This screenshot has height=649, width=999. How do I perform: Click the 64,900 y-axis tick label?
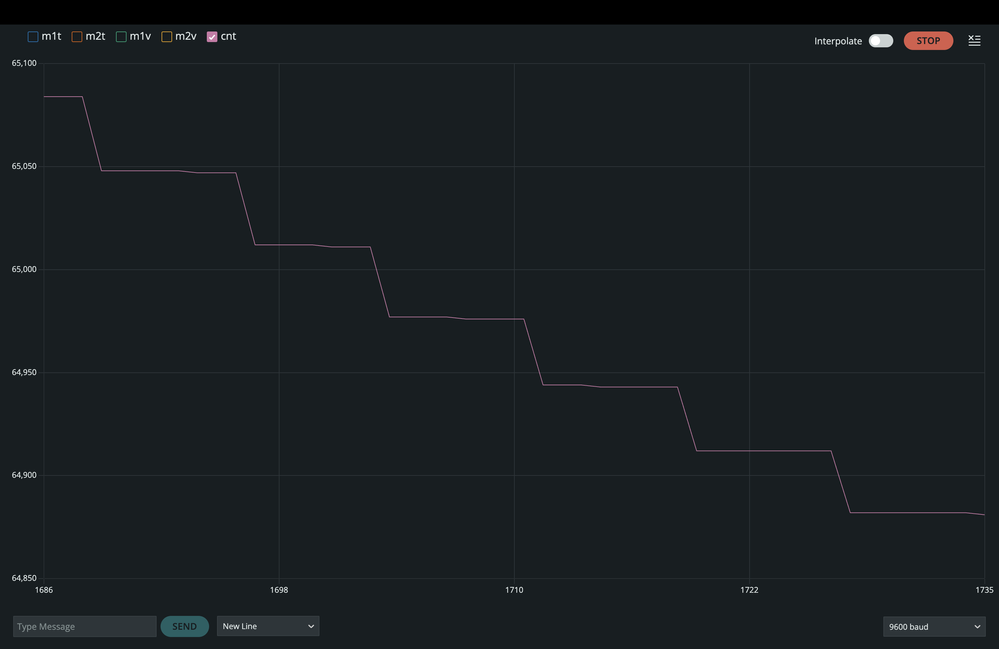pyautogui.click(x=24, y=475)
